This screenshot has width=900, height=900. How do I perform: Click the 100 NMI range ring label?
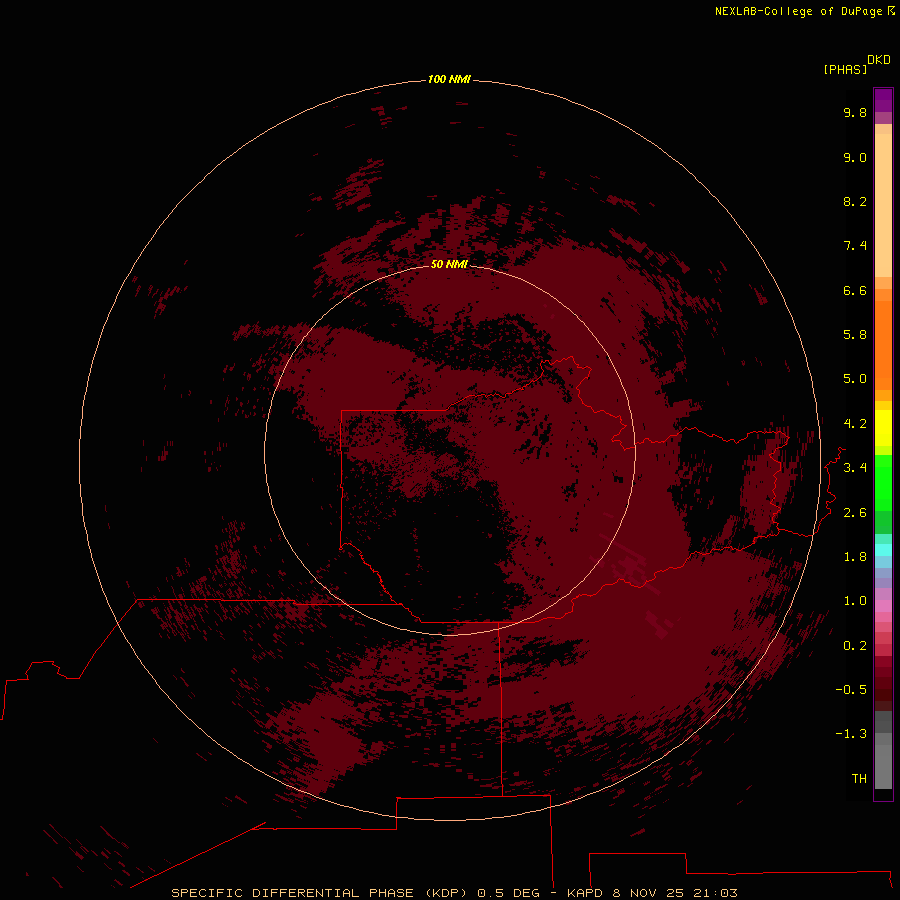(449, 79)
